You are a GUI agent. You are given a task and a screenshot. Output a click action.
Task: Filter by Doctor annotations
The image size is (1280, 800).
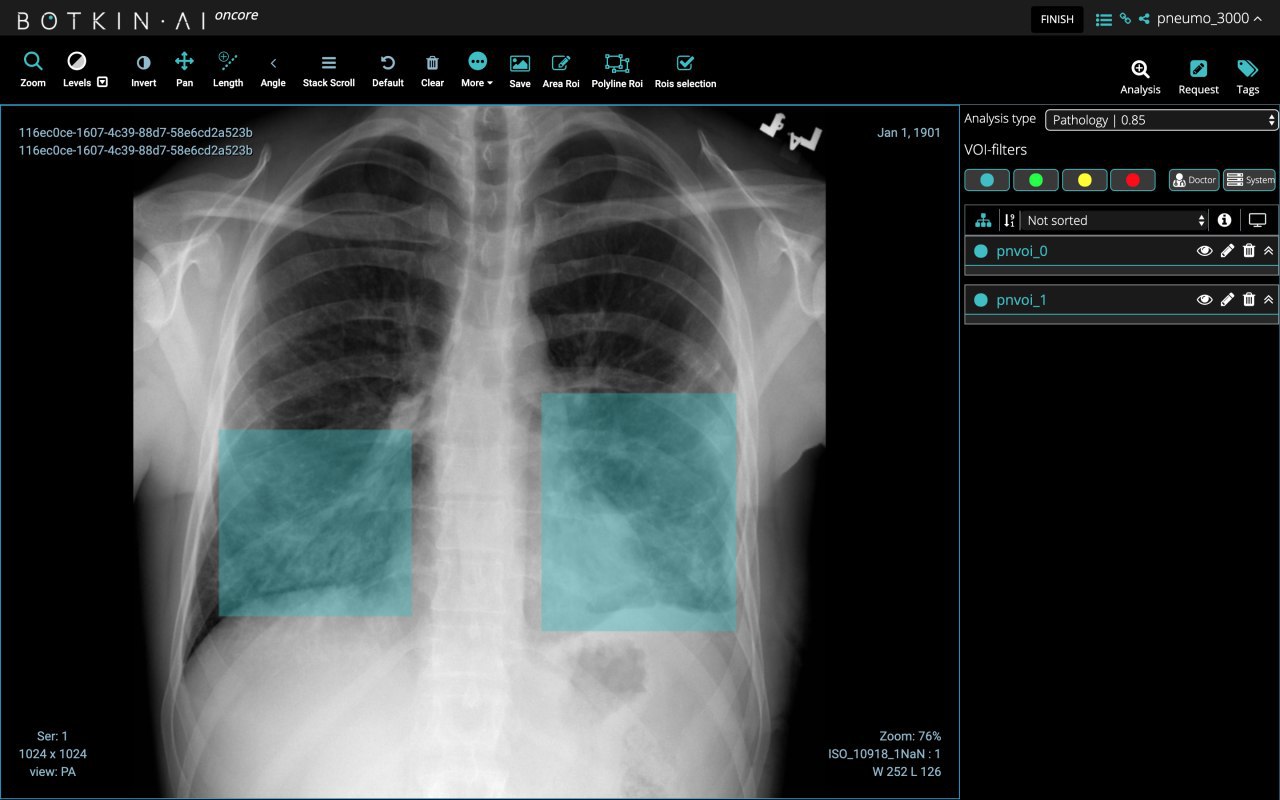pos(1194,180)
